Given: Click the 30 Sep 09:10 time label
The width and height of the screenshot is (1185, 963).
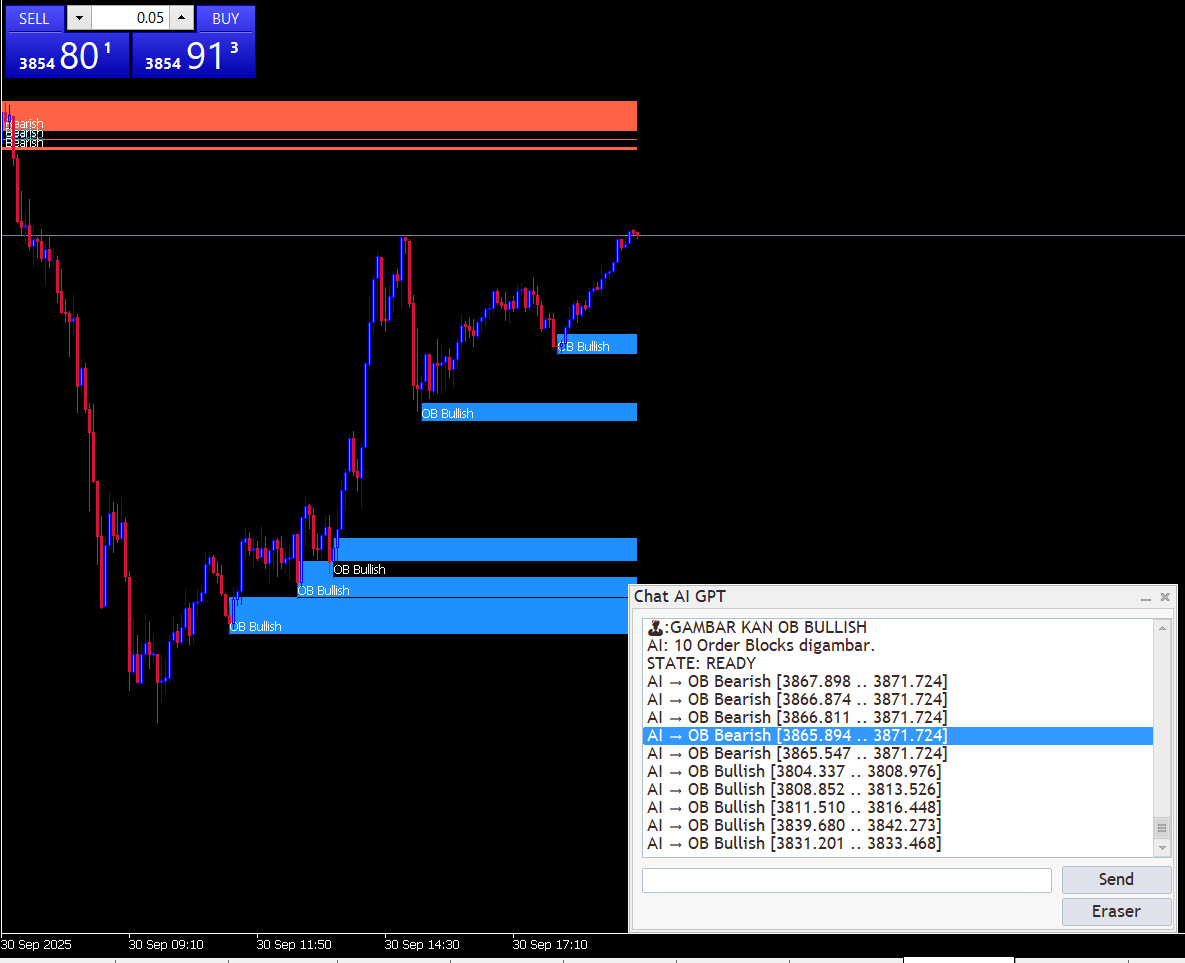Looking at the screenshot, I should click(166, 945).
